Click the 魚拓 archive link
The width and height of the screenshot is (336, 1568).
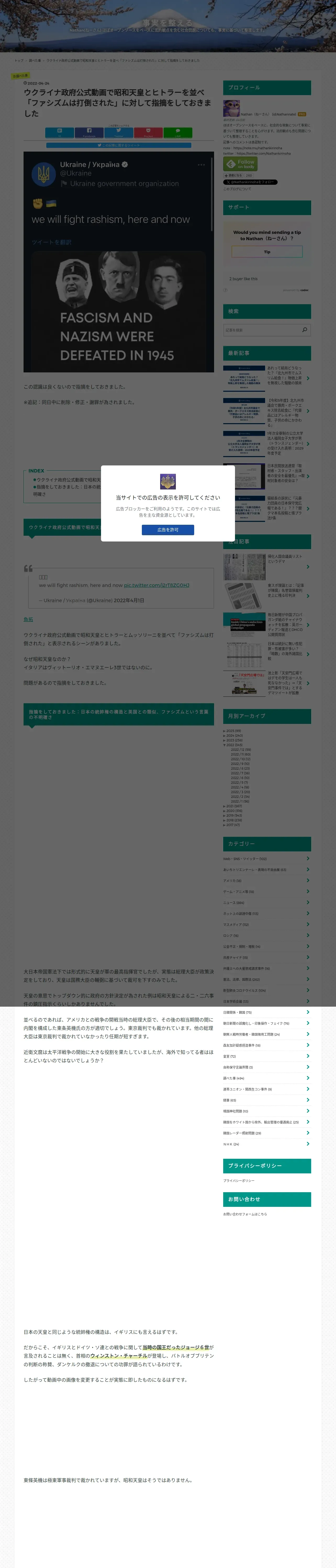[x=28, y=619]
